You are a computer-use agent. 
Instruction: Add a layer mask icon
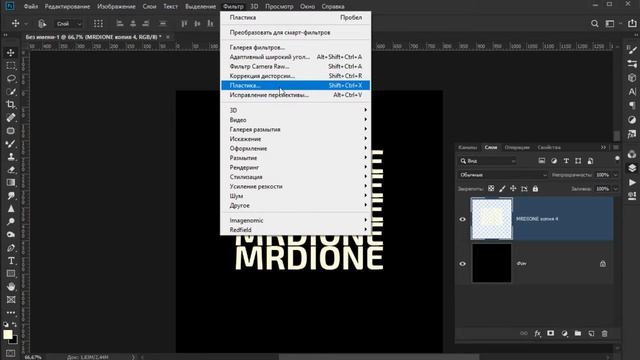click(x=551, y=333)
